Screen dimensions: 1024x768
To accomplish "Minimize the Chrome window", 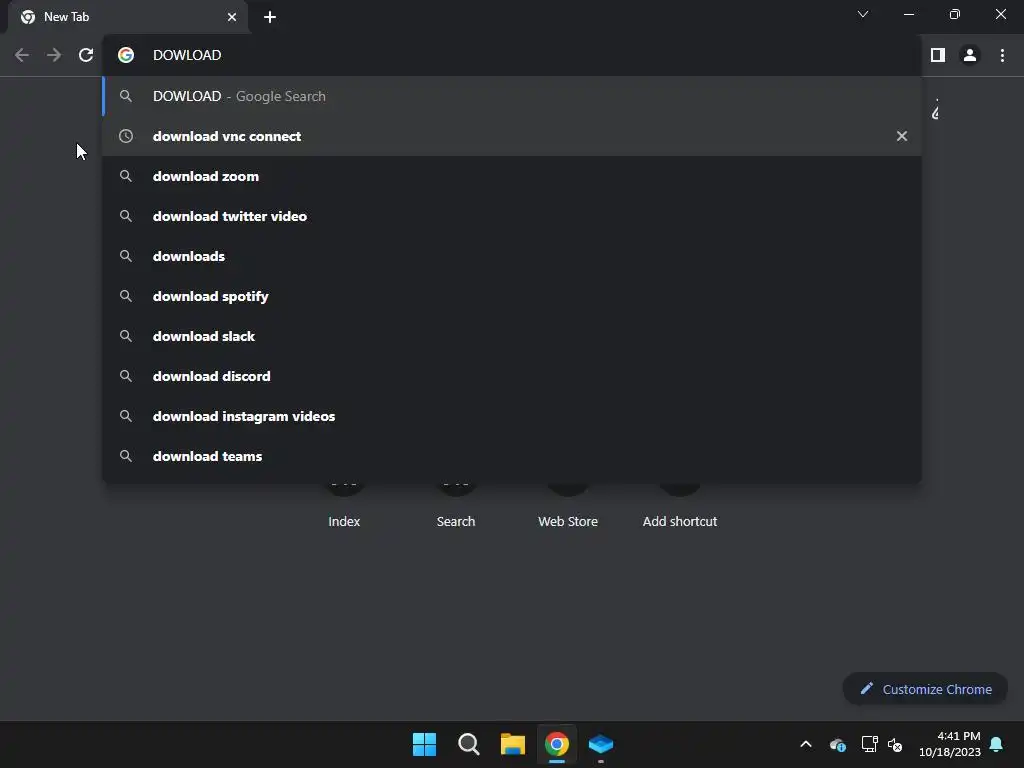I will point(908,14).
